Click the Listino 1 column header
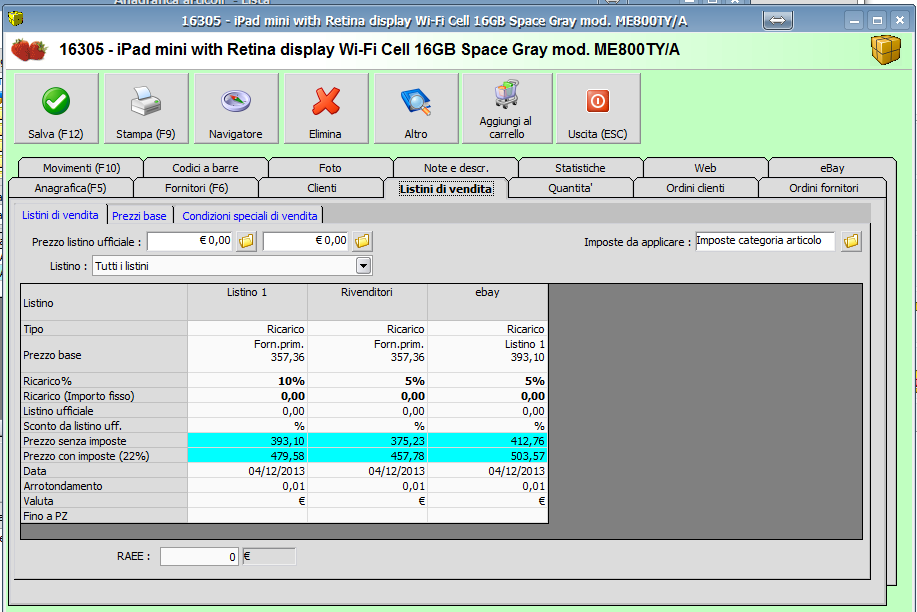This screenshot has width=917, height=612. point(247,302)
